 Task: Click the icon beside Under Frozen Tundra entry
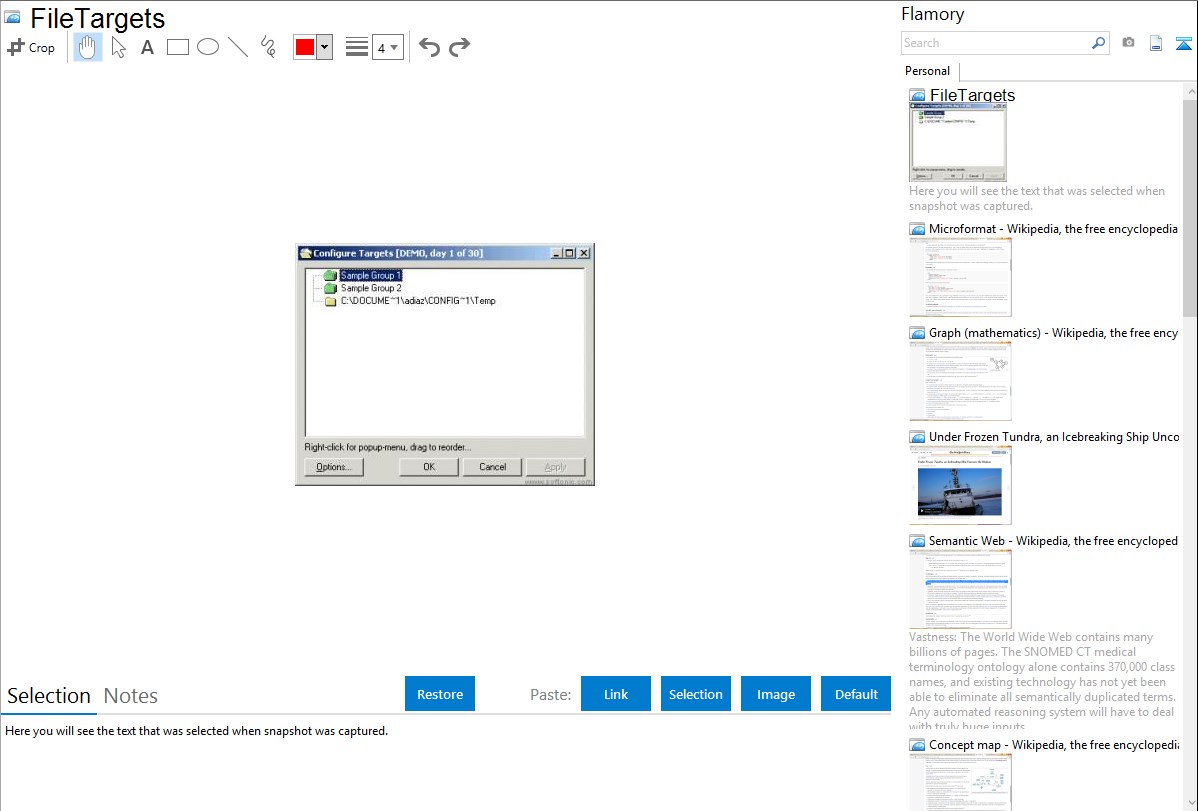917,437
